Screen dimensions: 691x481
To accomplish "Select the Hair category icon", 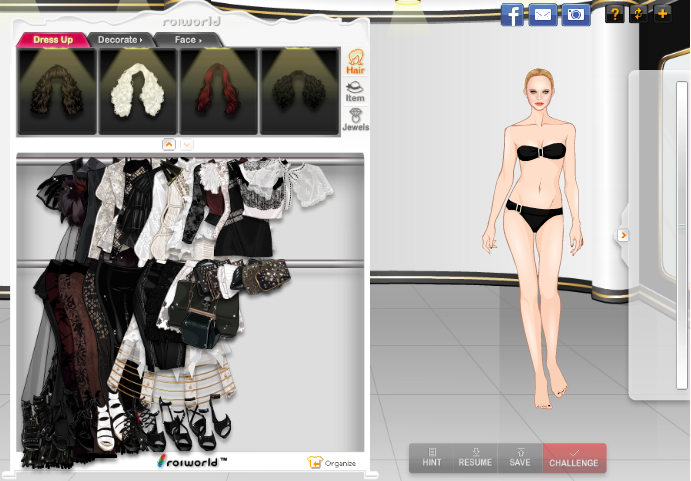I will tap(355, 62).
